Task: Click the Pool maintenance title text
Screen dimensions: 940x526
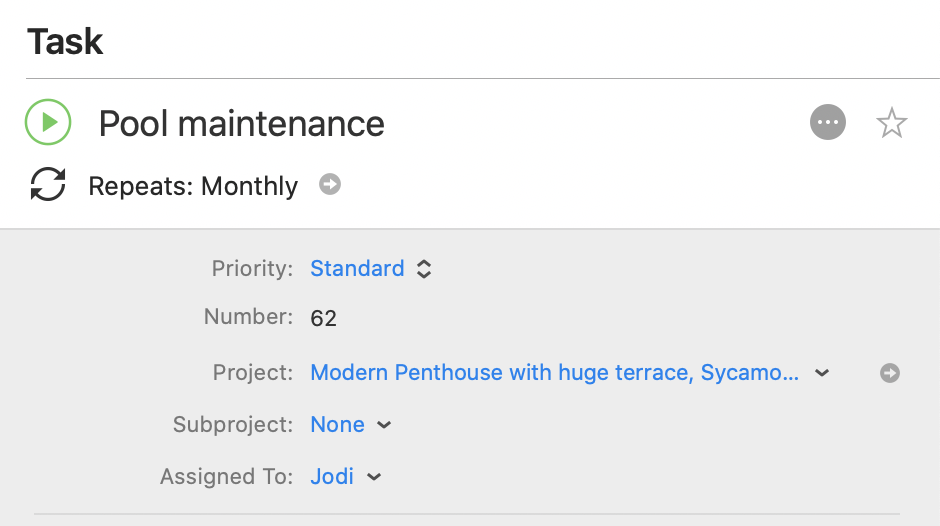Action: [x=242, y=124]
